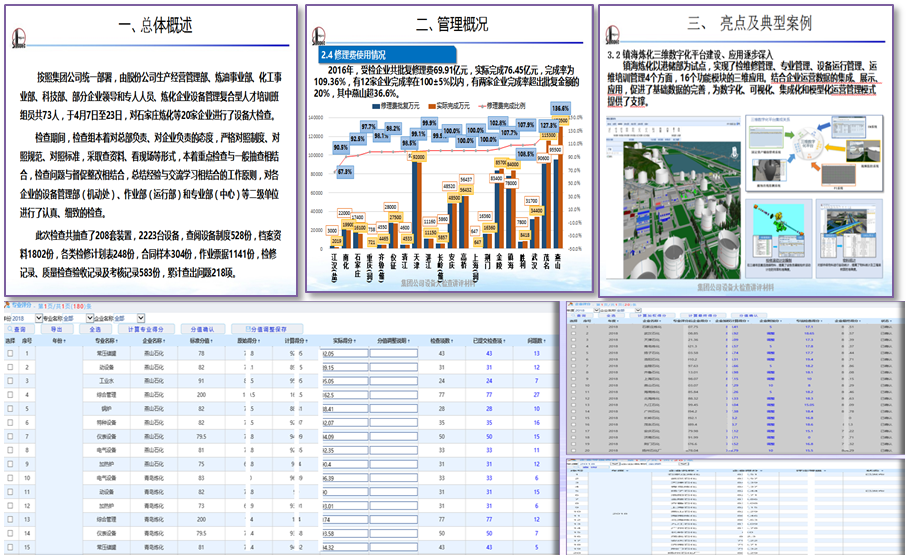Click the 工业水 cell in row 3
This screenshot has height=555, width=907.
(106, 381)
